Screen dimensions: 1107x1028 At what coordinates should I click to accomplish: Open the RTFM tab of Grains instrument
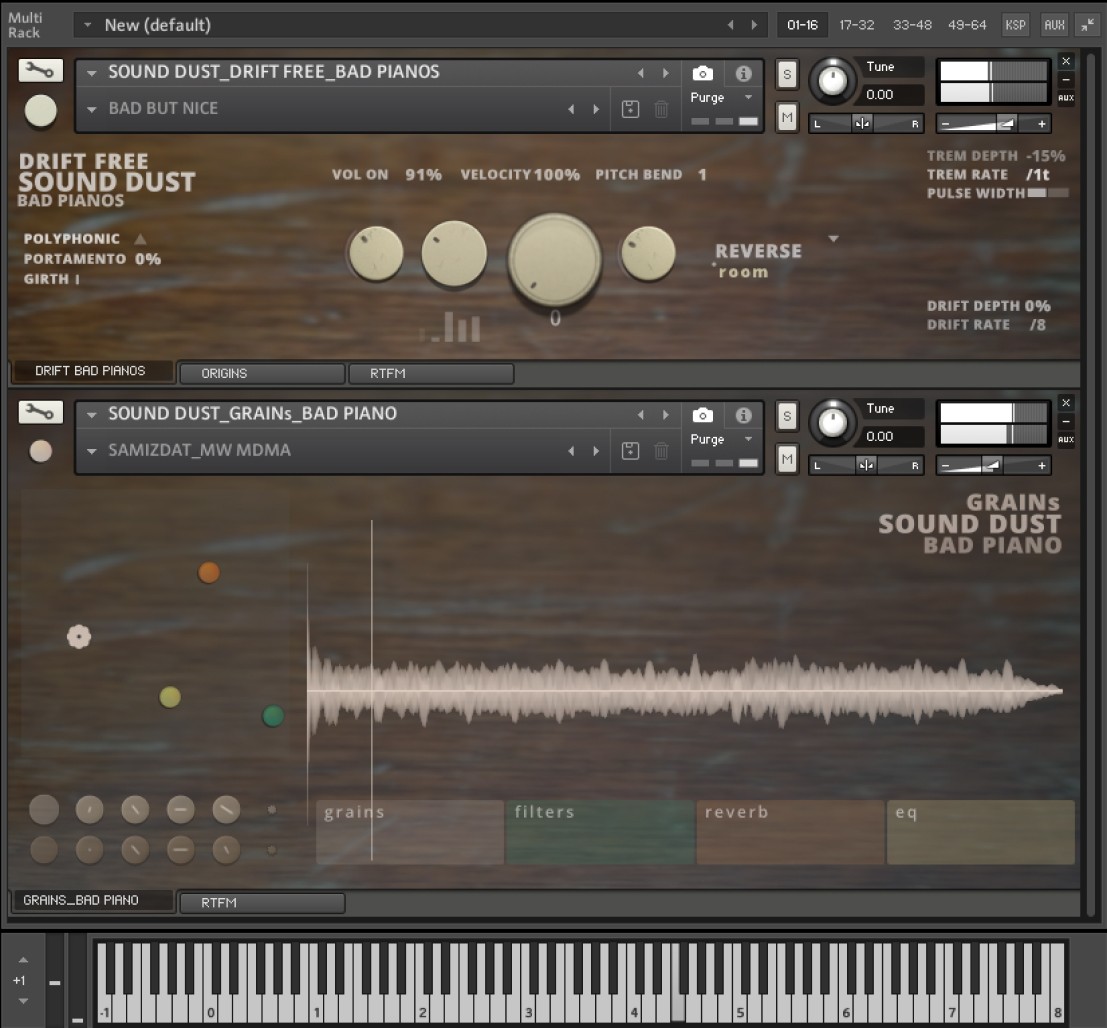[262, 903]
